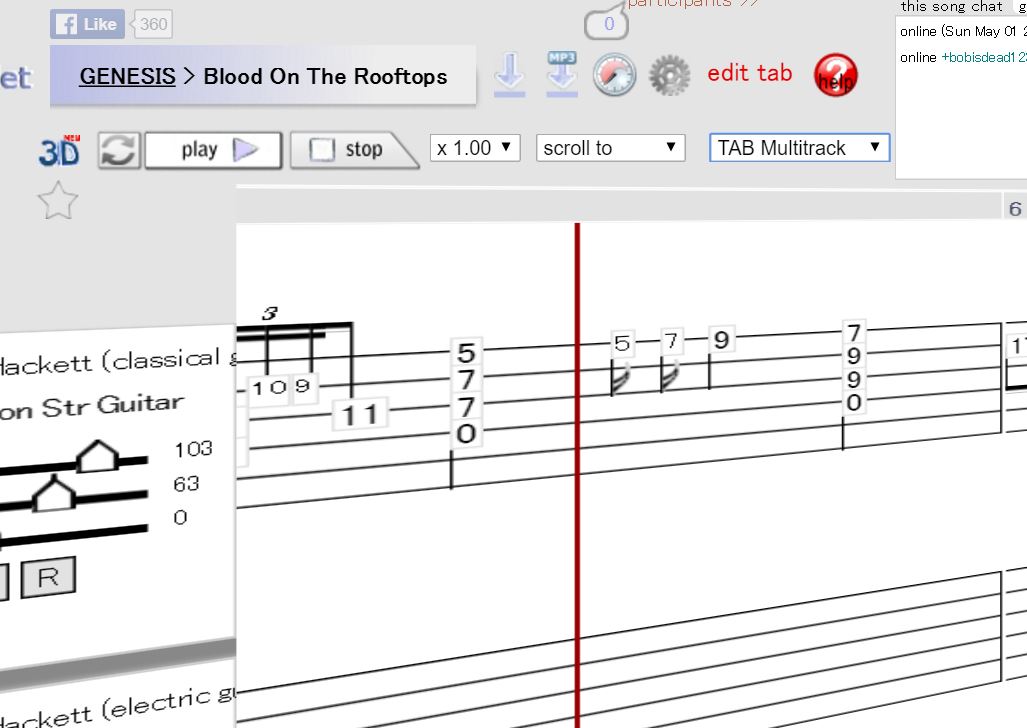This screenshot has height=728, width=1027.
Task: Click the 5-7-7-0 chord on the tab
Action: coord(466,393)
